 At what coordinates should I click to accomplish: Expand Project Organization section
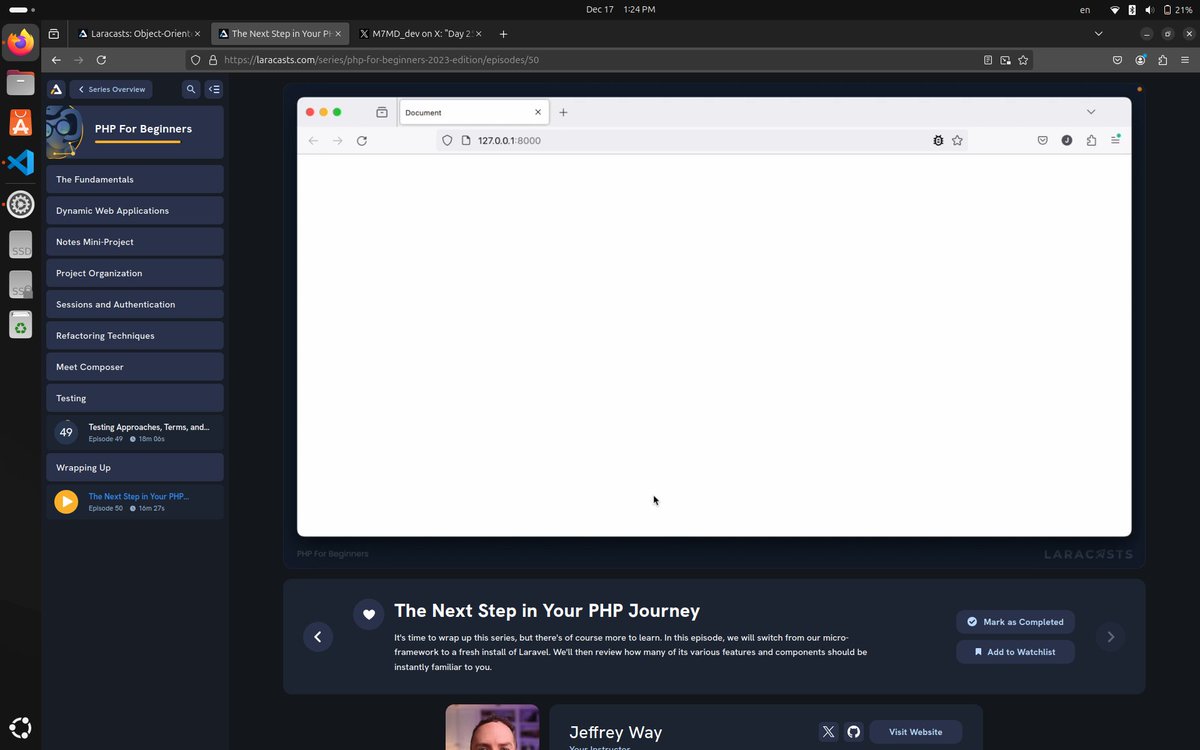135,273
